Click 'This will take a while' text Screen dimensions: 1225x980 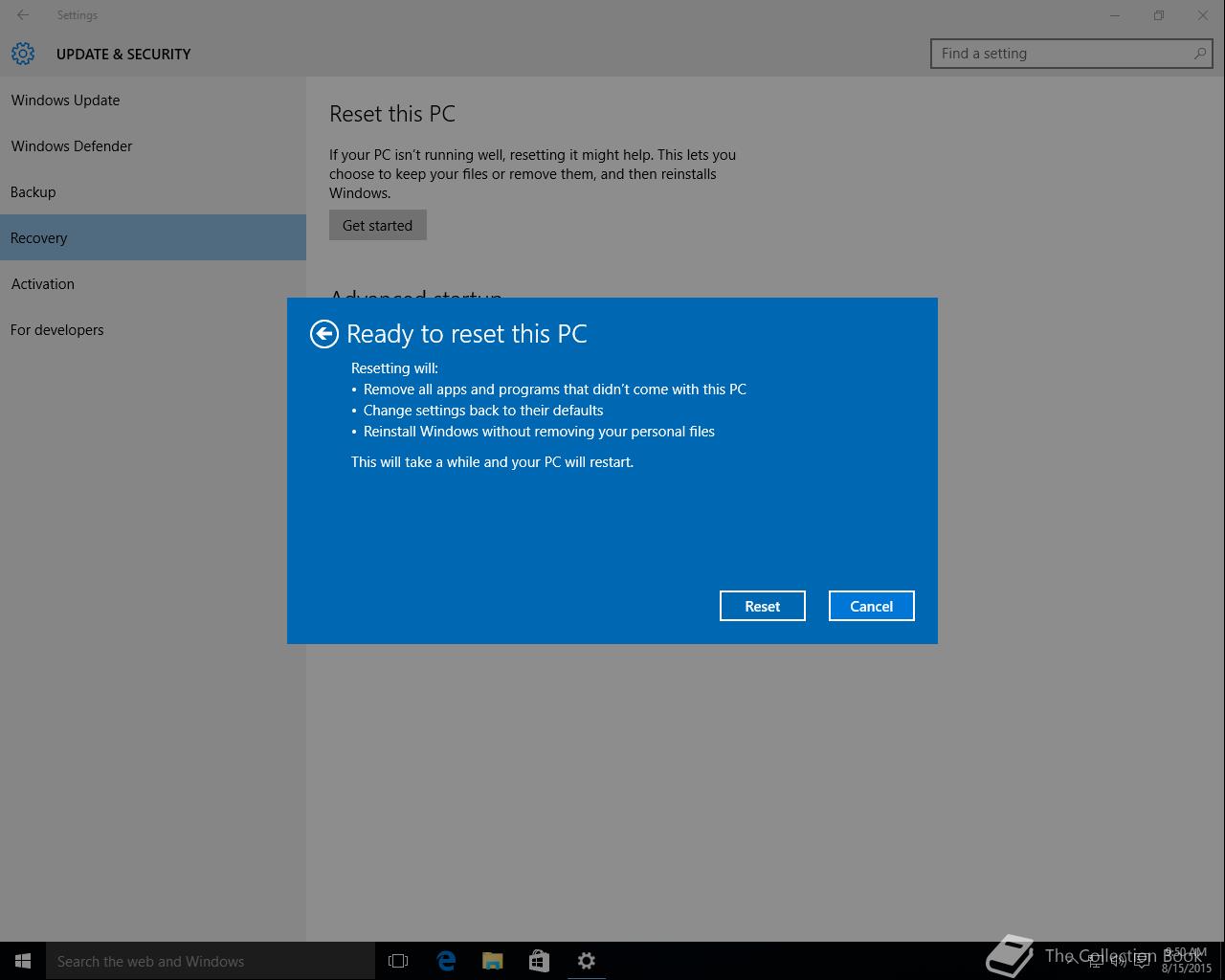click(492, 461)
